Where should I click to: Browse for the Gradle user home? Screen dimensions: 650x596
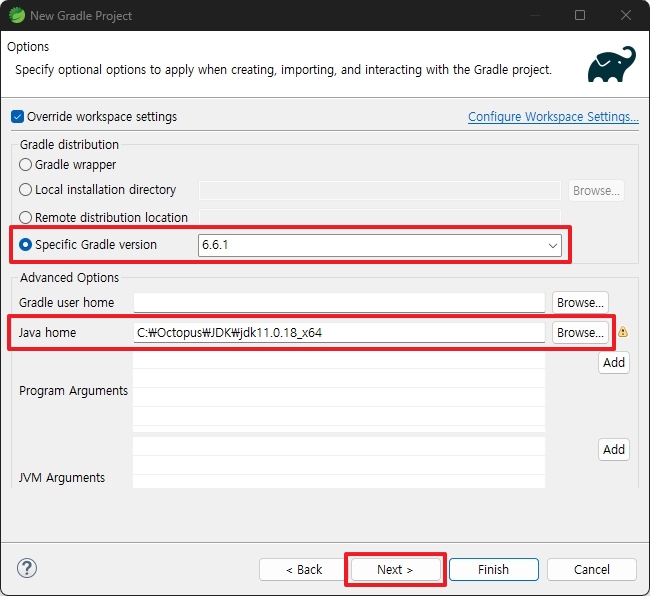coord(580,303)
